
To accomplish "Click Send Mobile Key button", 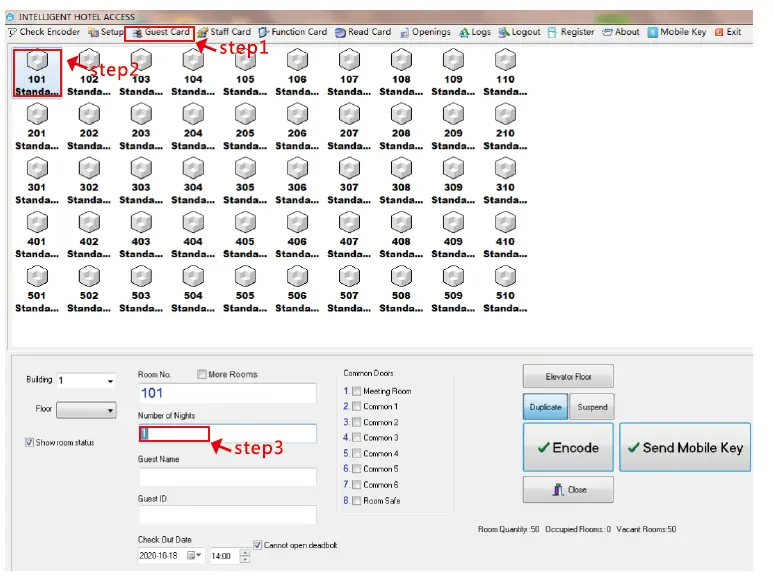I will click(685, 447).
